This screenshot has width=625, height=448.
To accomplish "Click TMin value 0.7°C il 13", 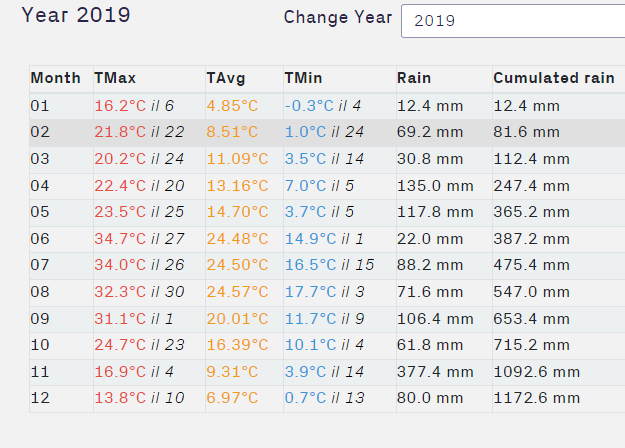I will pos(325,398).
